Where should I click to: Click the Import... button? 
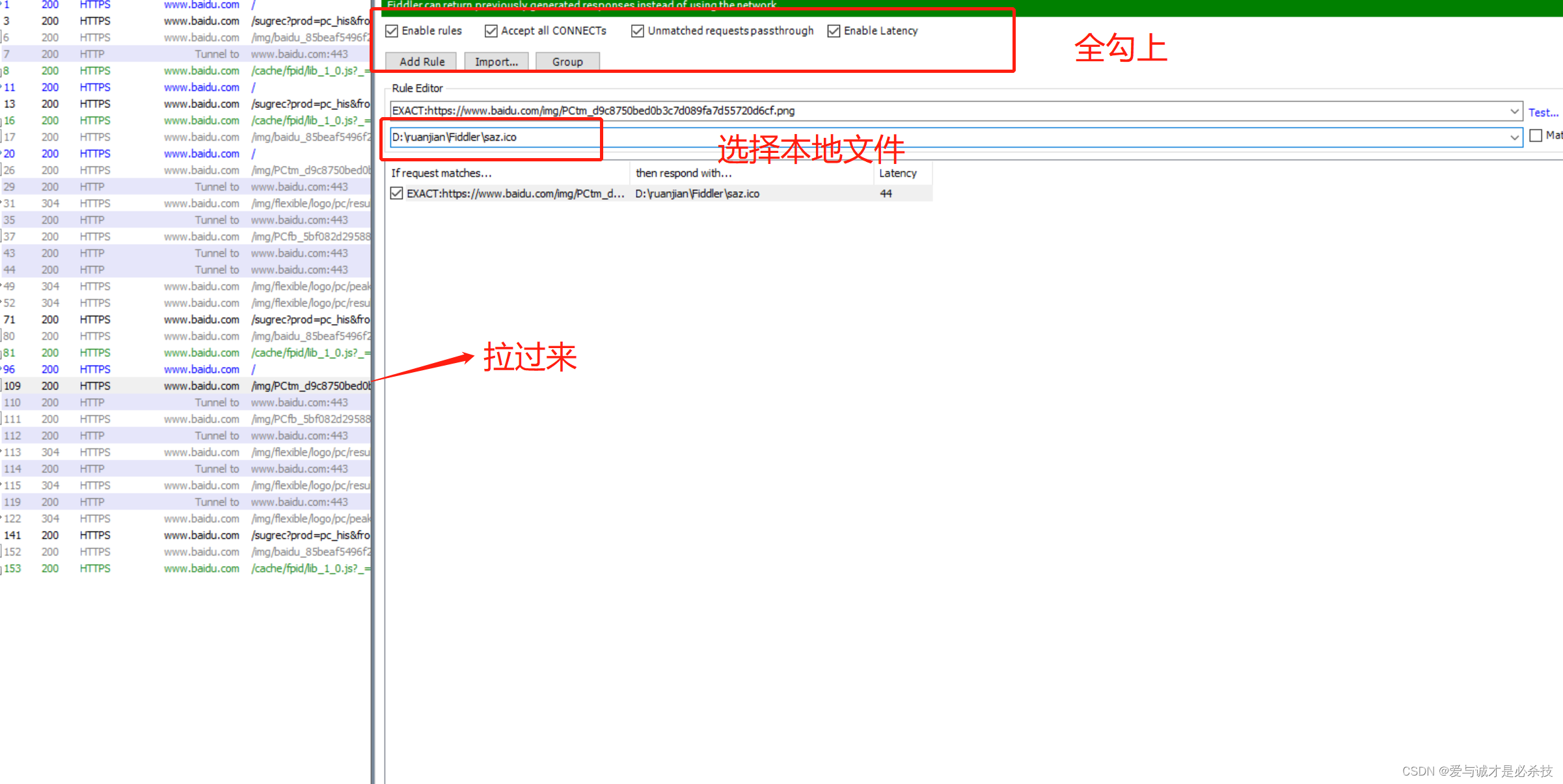(x=496, y=62)
